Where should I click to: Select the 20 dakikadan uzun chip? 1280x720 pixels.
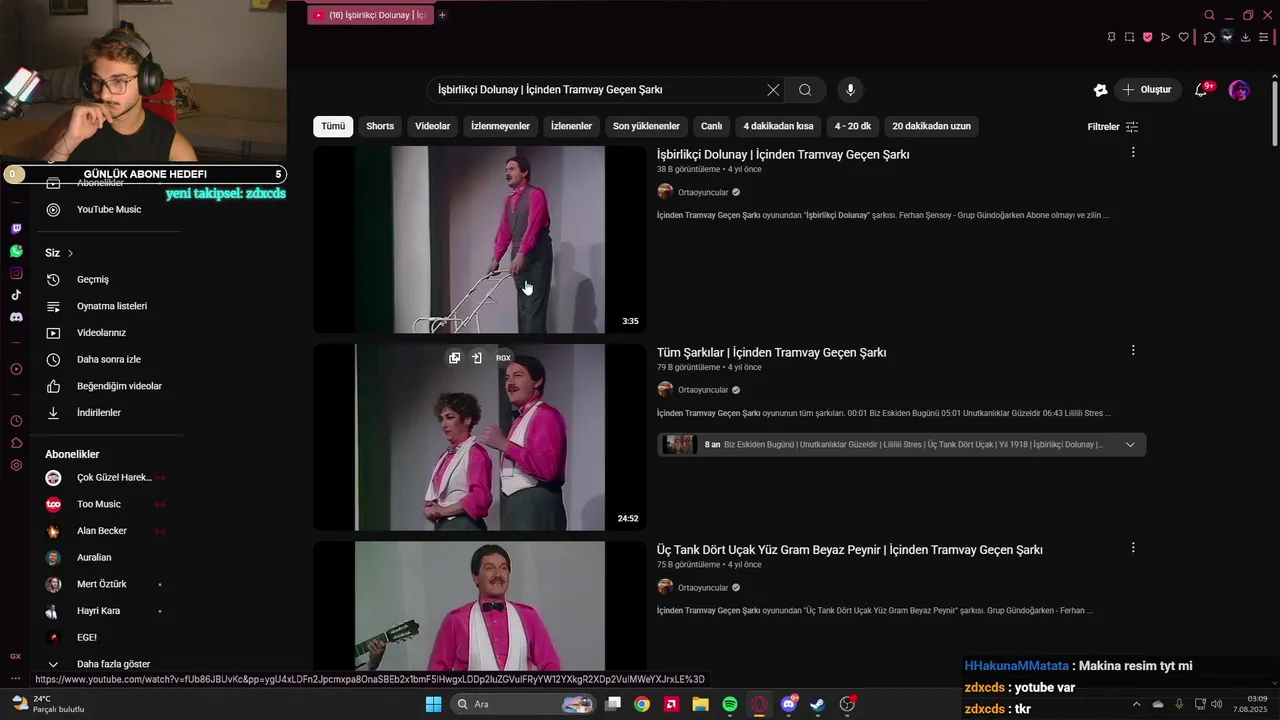(x=931, y=126)
